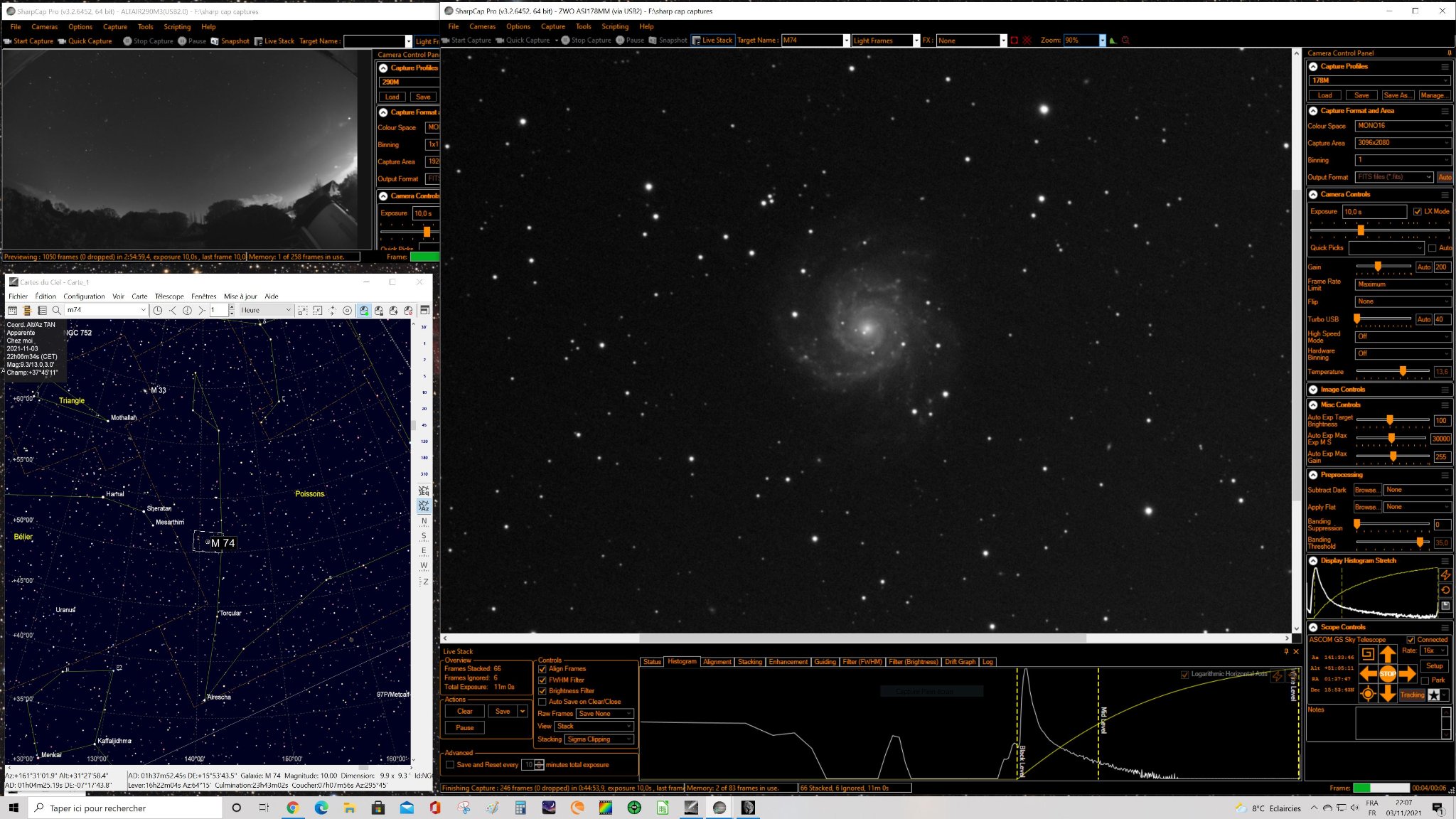The height and width of the screenshot is (819, 1456).
Task: Open Chrome from the Windows taskbar
Action: [x=292, y=808]
